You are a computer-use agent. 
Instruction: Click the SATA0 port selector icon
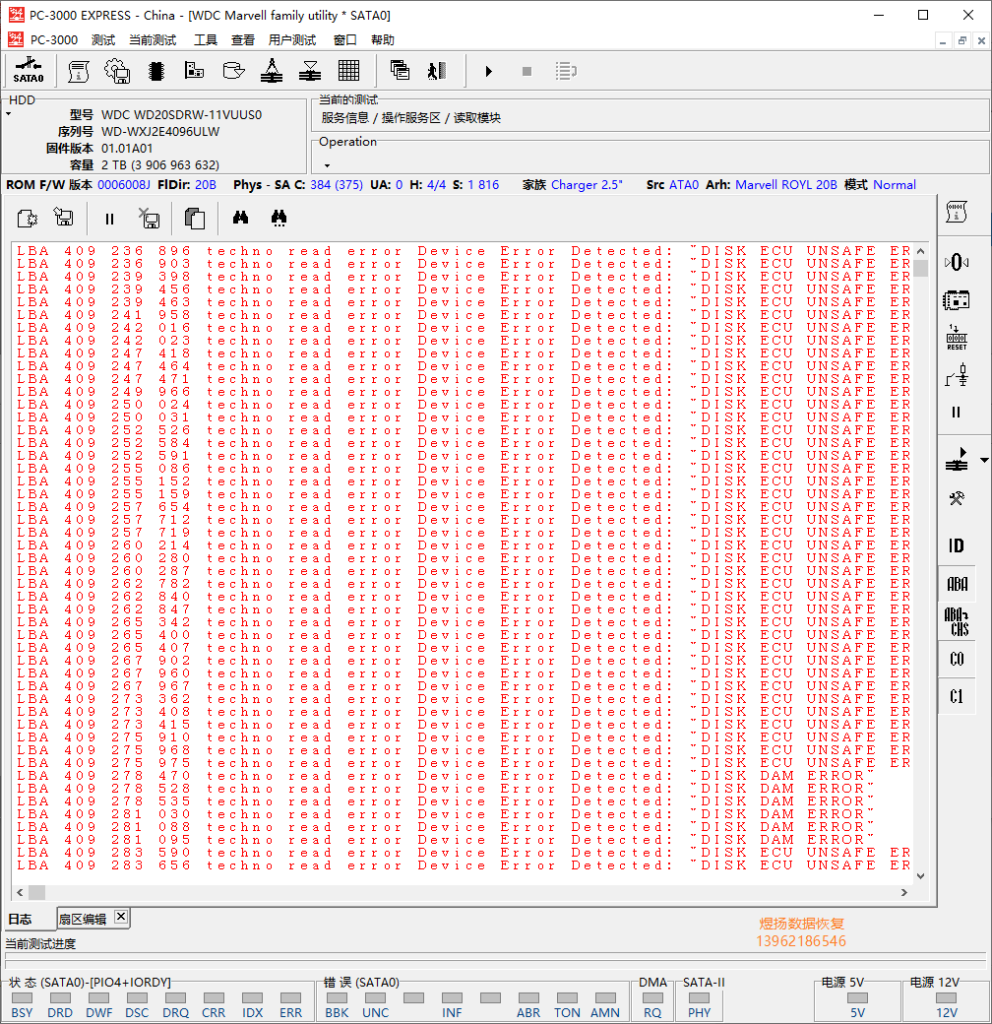pos(29,71)
